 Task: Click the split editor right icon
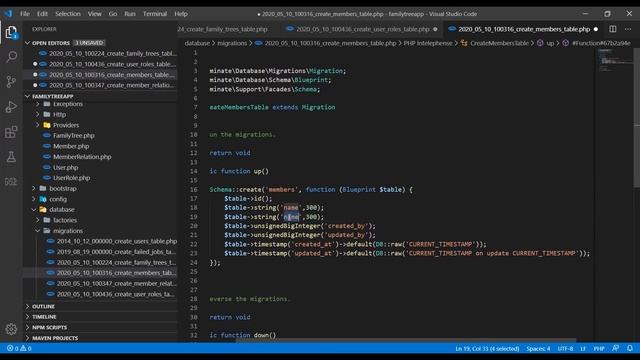[613, 29]
